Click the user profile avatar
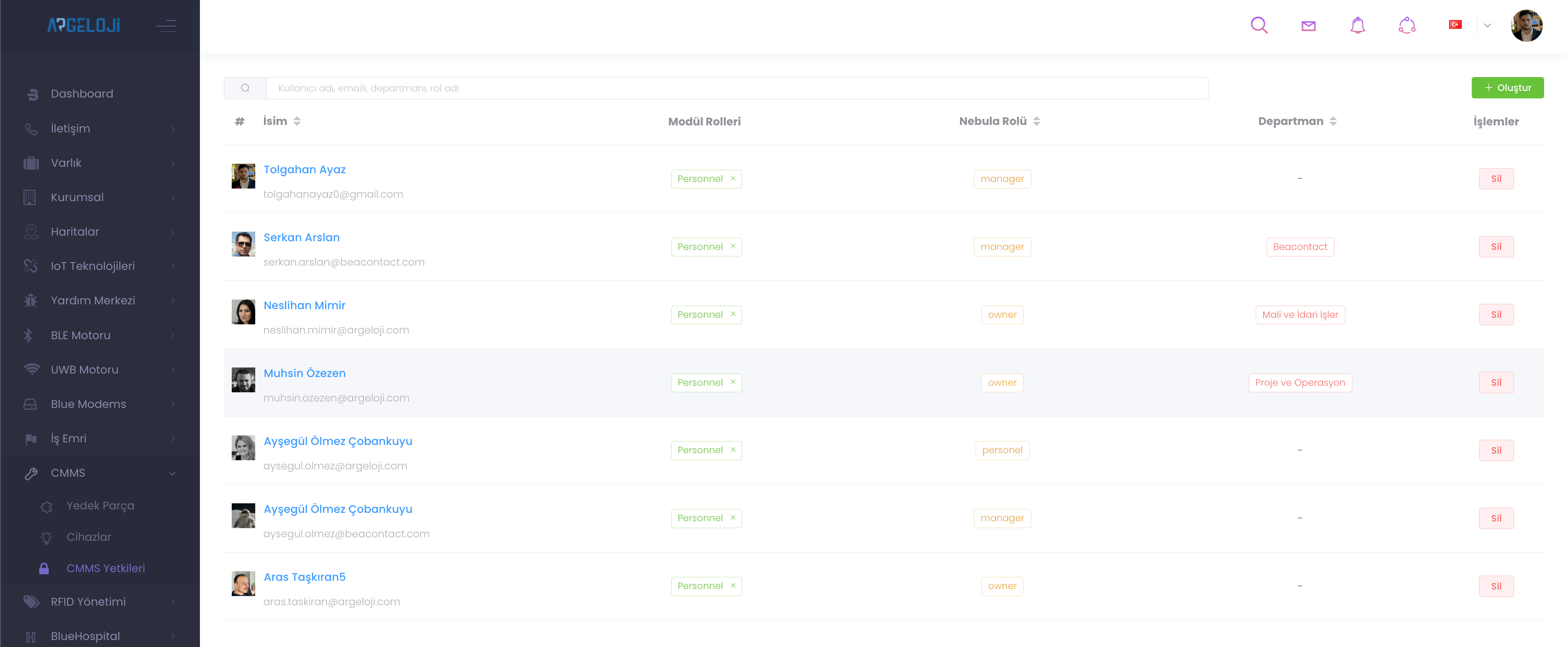 point(1526,26)
